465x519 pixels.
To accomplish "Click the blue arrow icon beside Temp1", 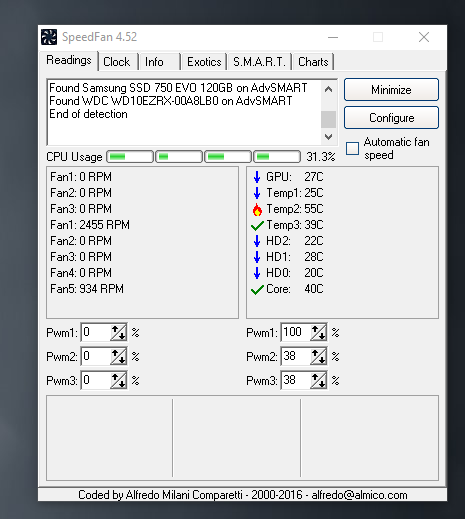I will coord(257,193).
